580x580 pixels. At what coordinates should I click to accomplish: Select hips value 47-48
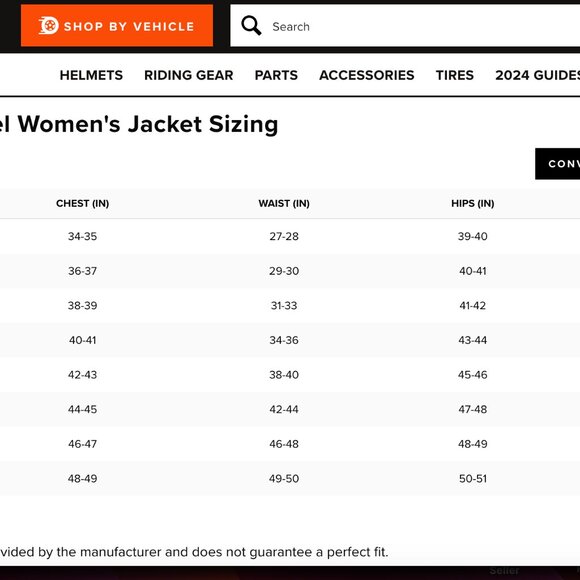point(473,409)
